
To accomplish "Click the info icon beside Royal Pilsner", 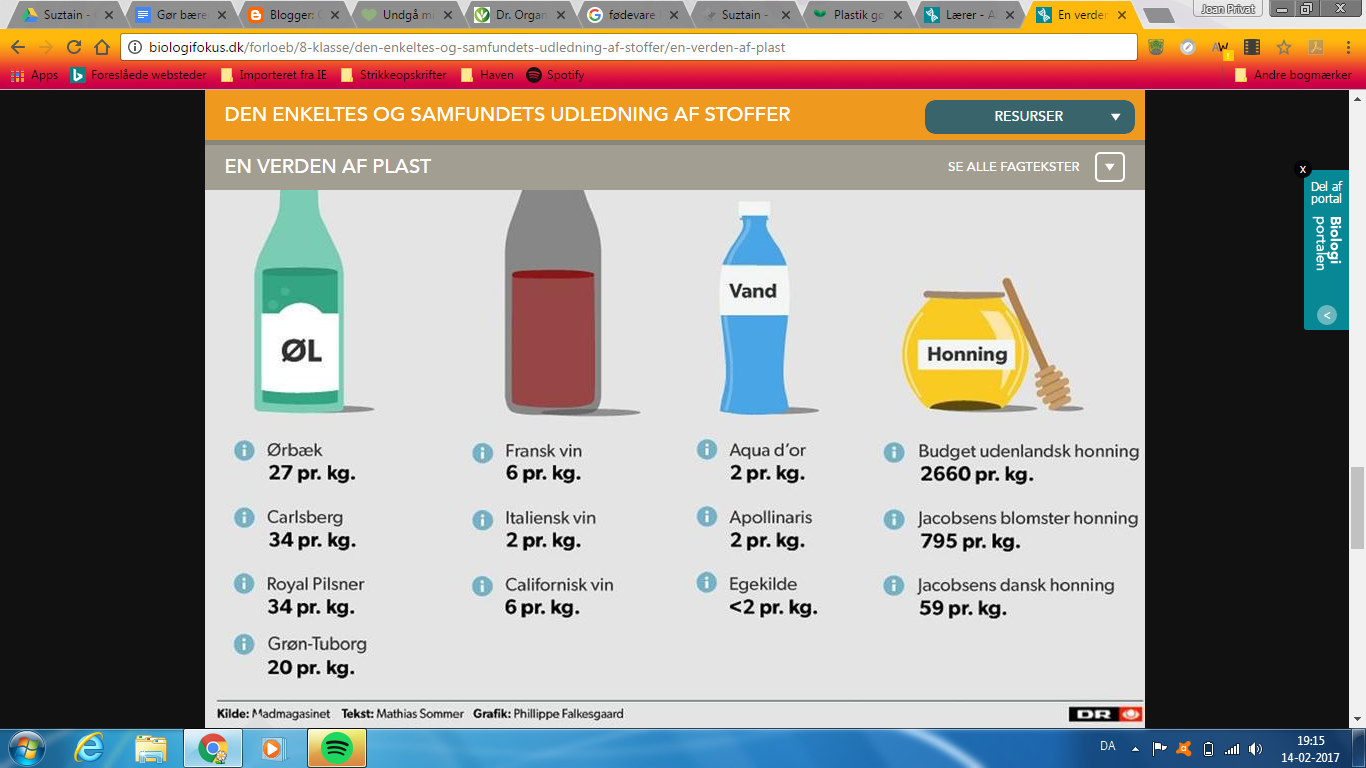I will point(244,584).
